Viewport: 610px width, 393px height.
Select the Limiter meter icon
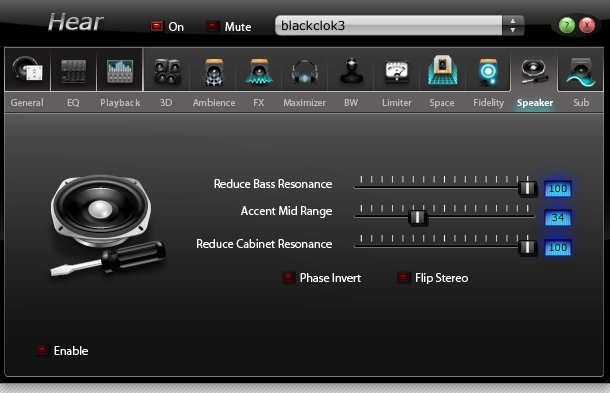point(396,71)
